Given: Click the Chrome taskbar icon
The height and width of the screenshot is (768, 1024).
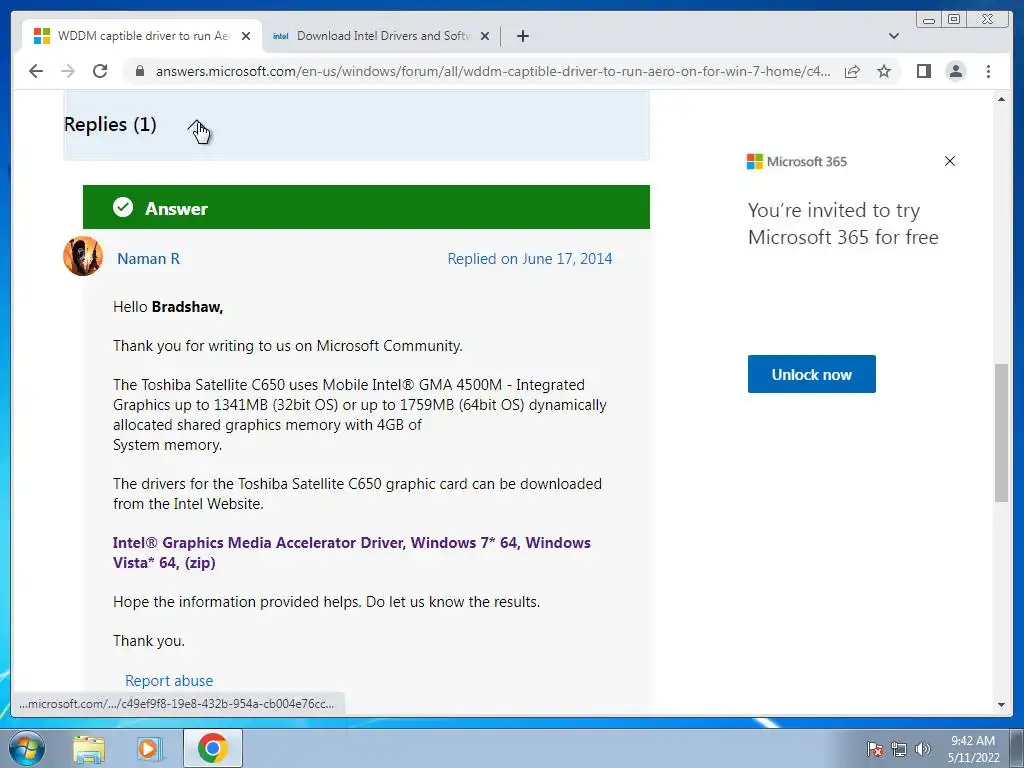Looking at the screenshot, I should 213,748.
